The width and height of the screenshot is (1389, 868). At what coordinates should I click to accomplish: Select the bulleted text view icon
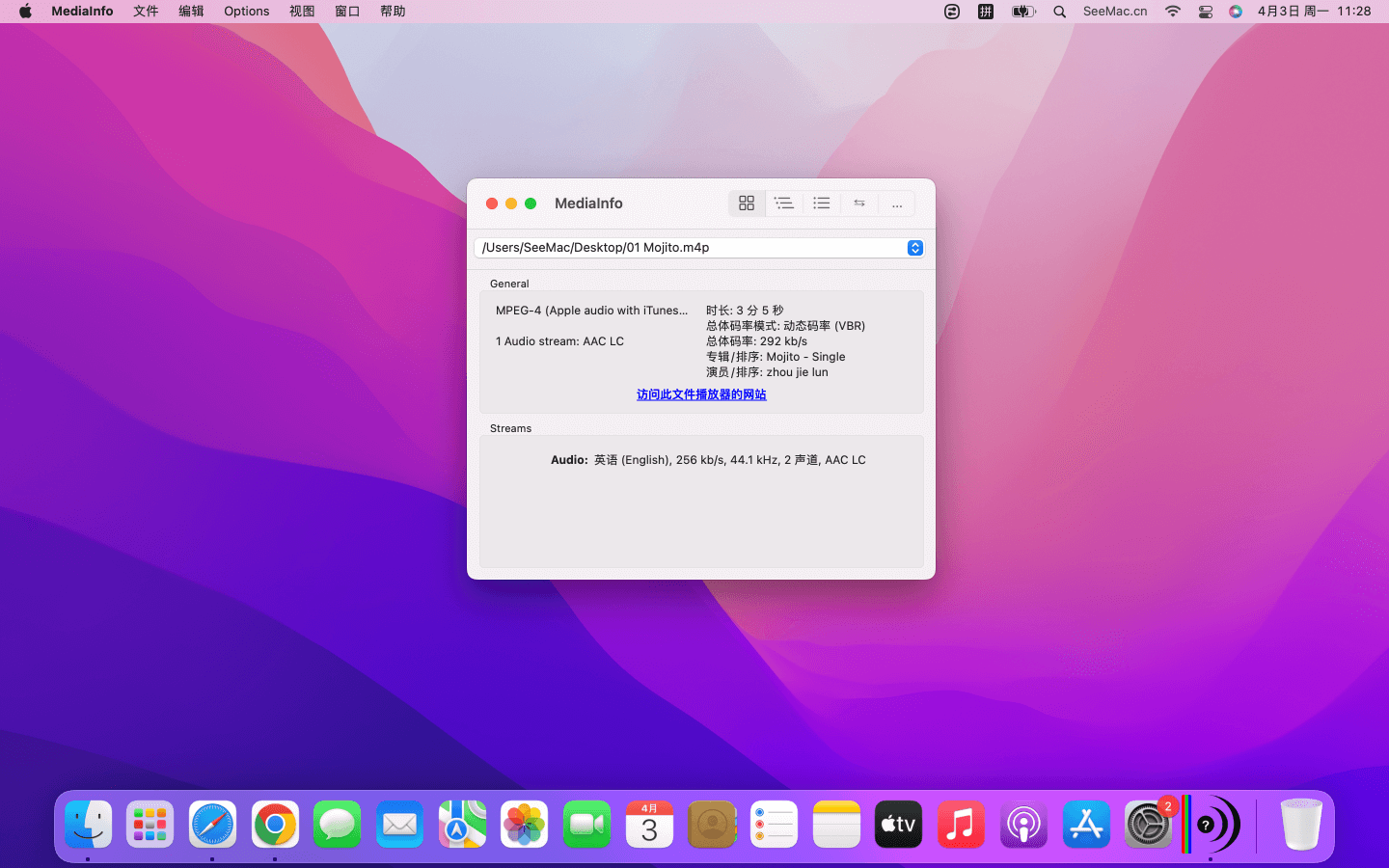coord(821,203)
